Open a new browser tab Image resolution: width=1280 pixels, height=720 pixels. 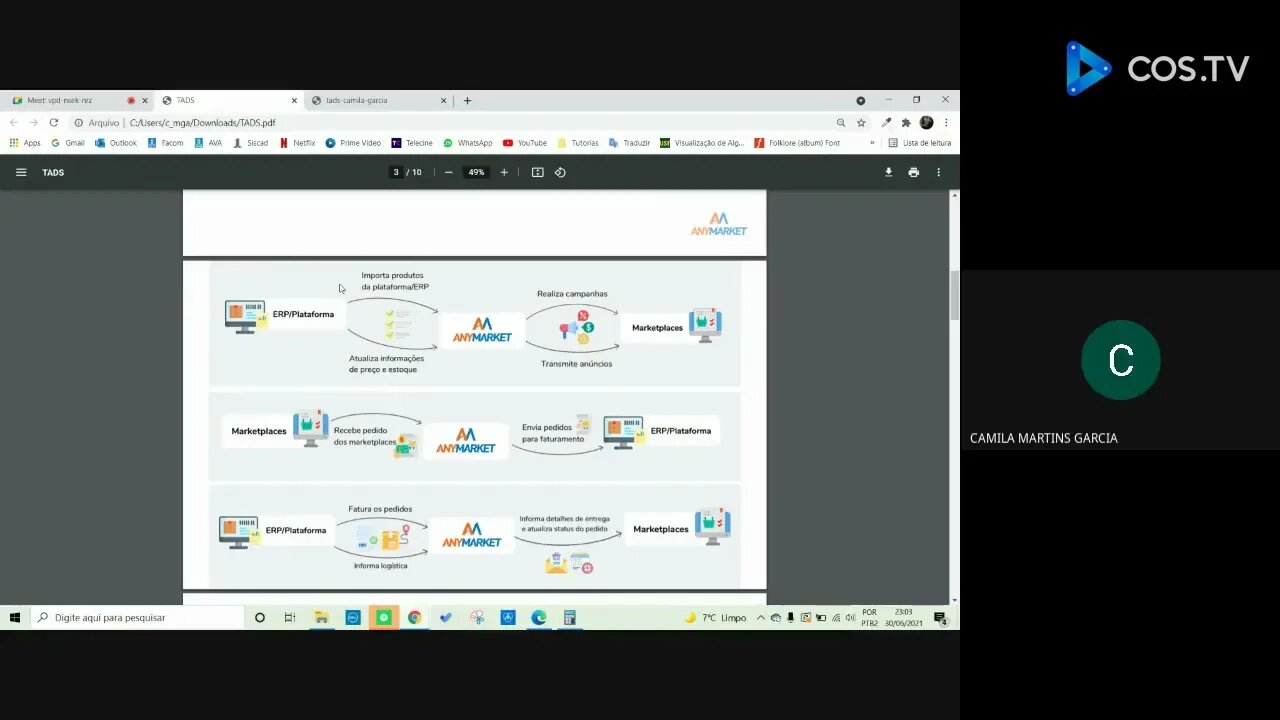[467, 100]
